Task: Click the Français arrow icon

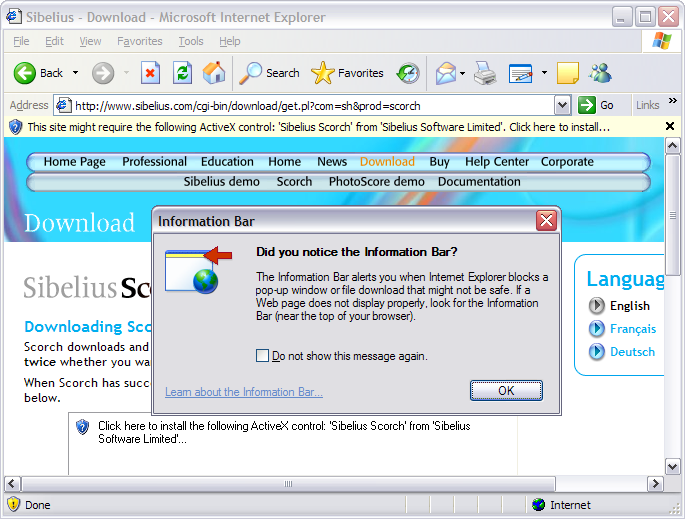Action: pos(597,329)
